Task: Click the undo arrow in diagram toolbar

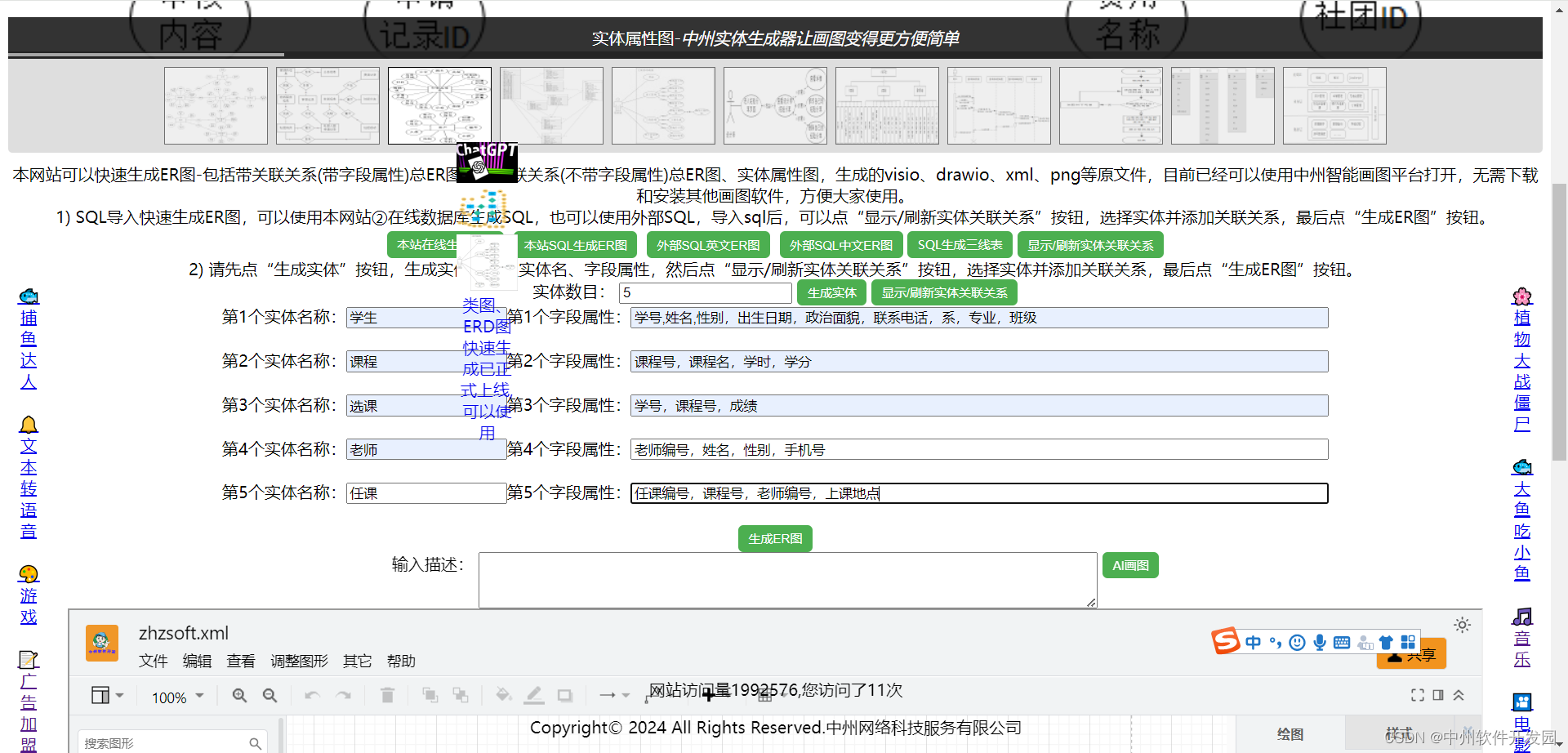Action: [312, 696]
